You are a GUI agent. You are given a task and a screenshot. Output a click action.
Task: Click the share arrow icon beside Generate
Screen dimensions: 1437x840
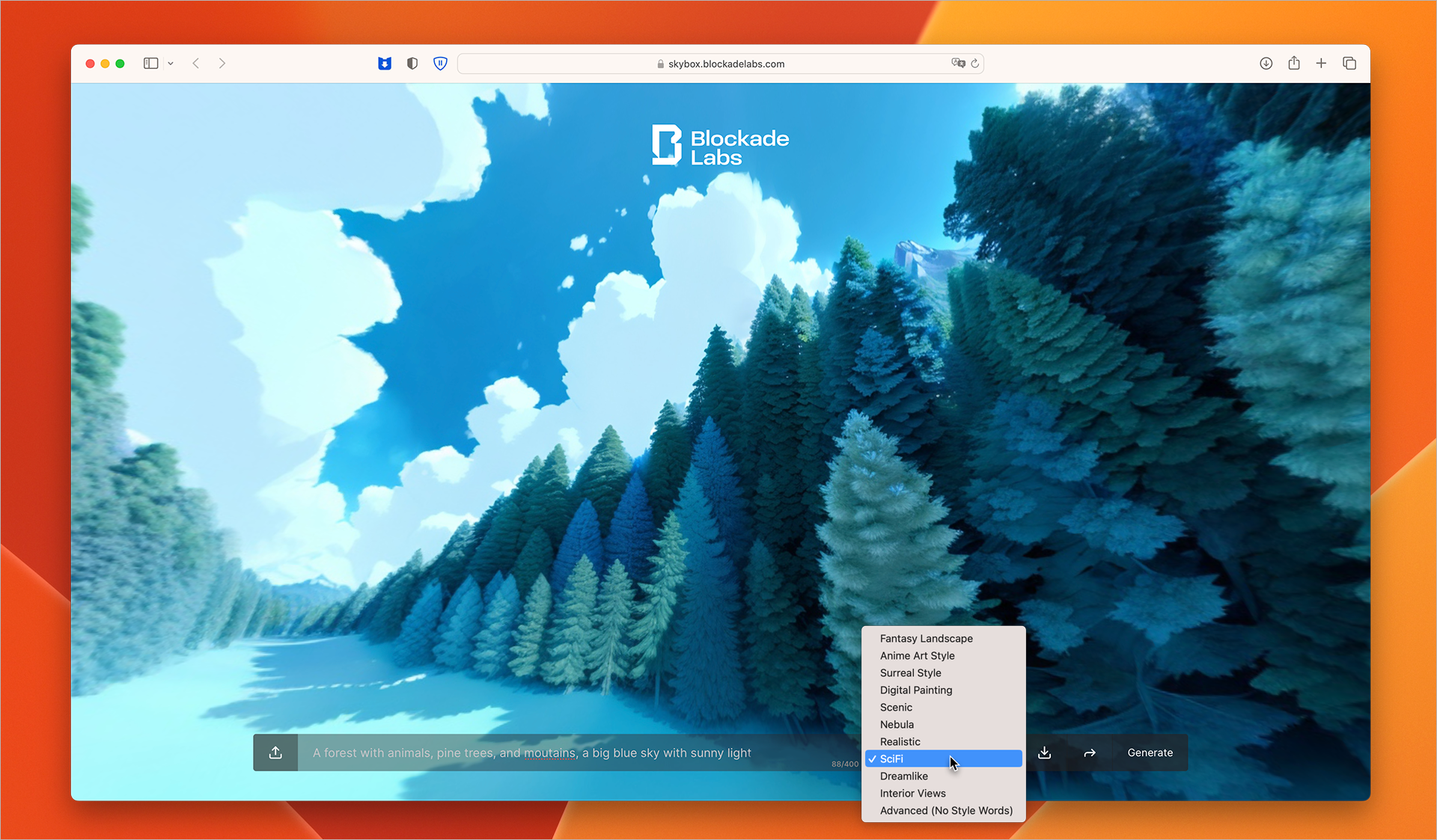(x=1089, y=752)
